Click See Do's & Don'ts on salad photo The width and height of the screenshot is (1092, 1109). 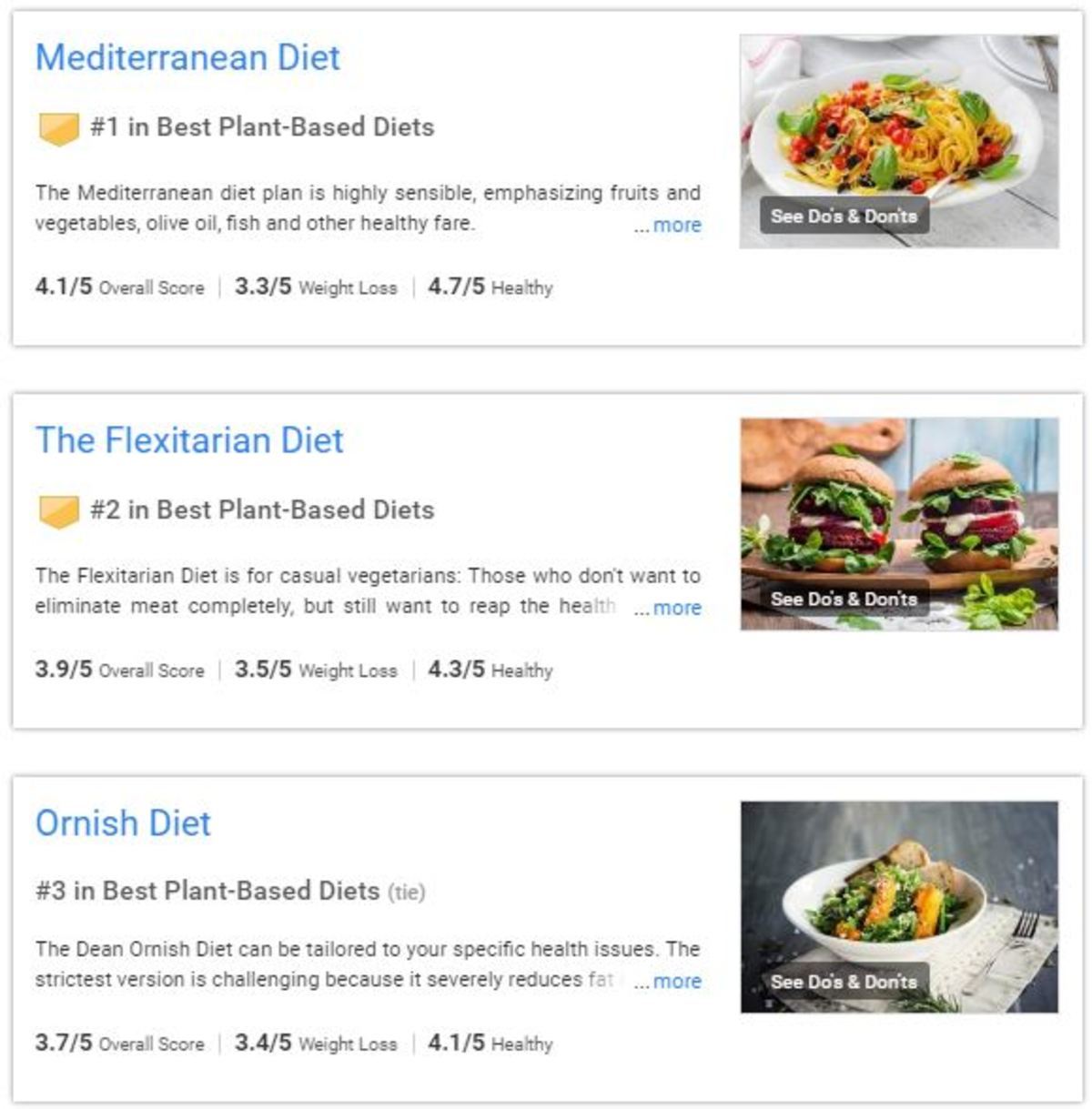pyautogui.click(x=844, y=982)
